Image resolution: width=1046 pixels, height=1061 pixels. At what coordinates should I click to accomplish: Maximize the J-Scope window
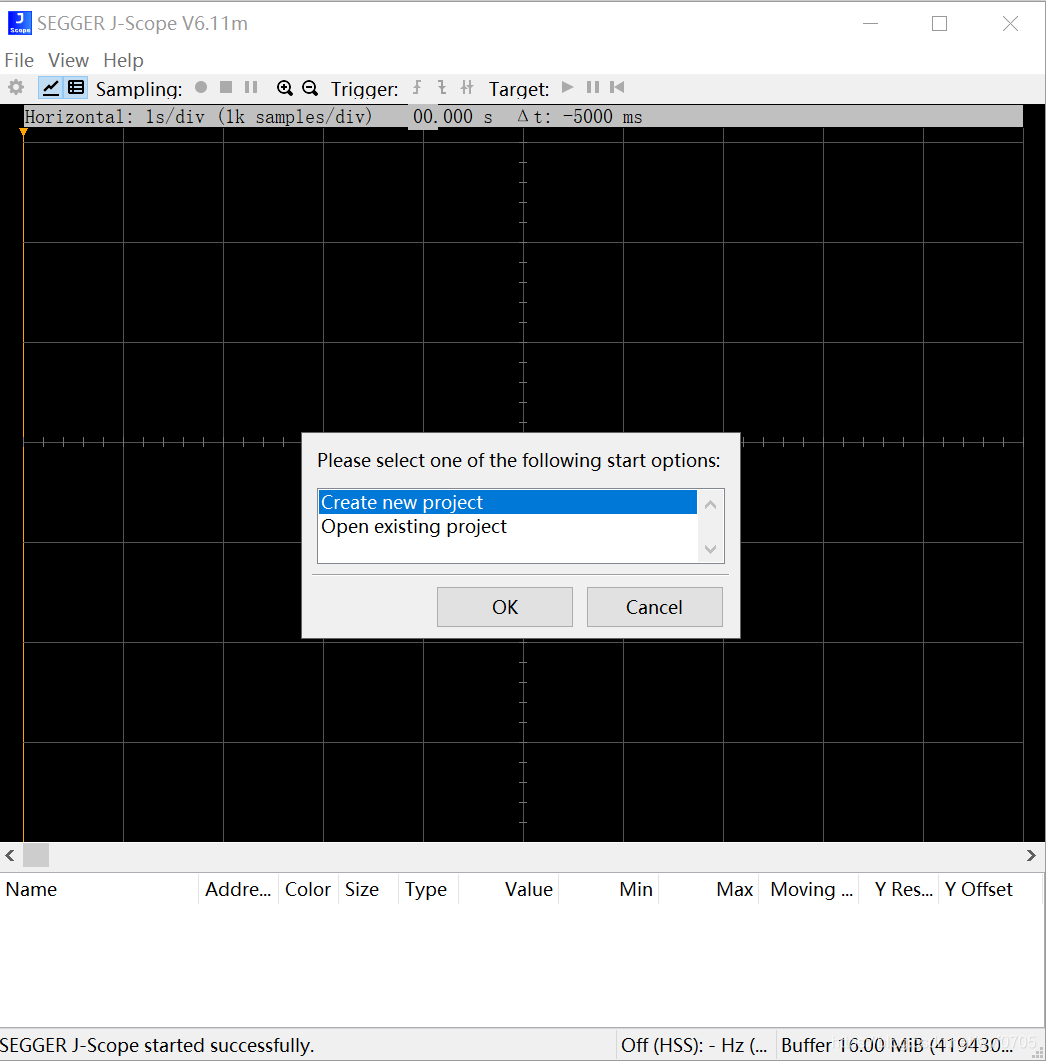[x=939, y=24]
